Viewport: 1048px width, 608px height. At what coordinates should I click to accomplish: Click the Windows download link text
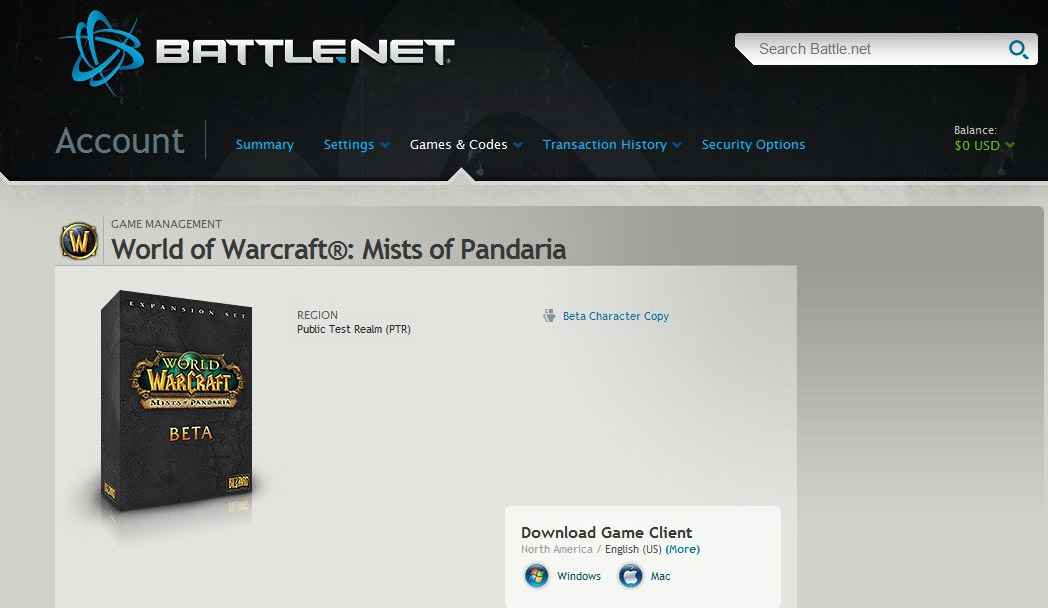[x=579, y=576]
